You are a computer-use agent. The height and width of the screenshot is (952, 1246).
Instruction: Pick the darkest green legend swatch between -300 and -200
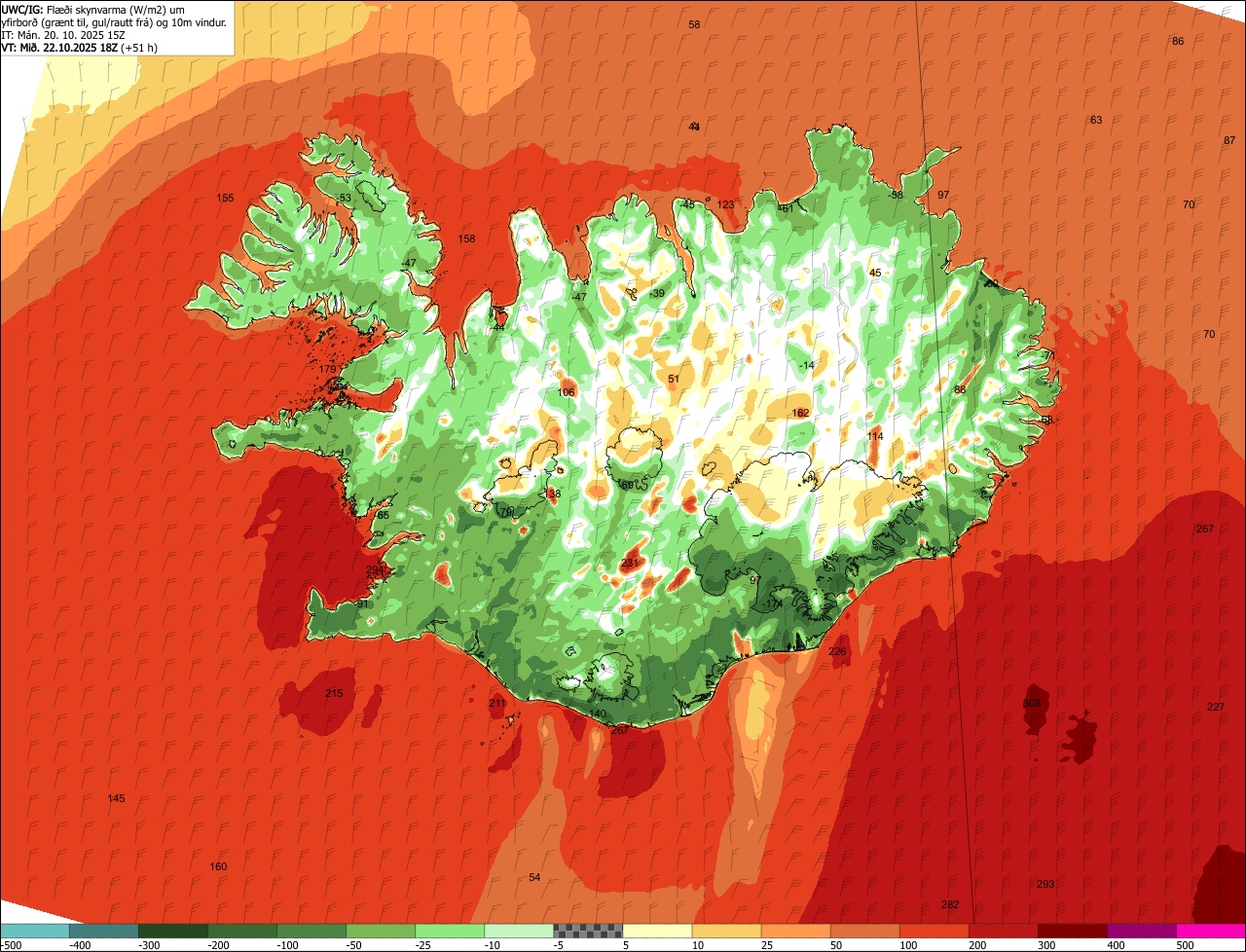[x=172, y=931]
